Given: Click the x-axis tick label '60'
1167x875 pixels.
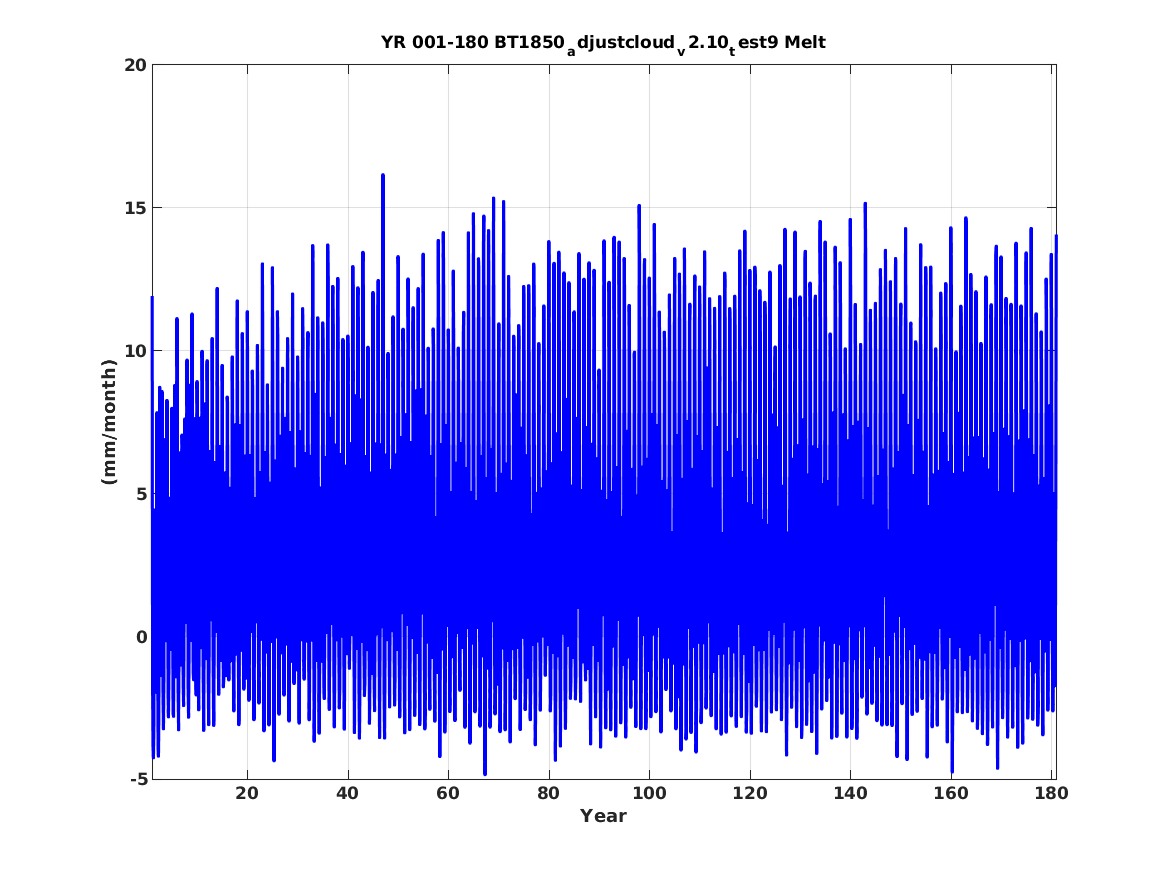Looking at the screenshot, I should [447, 793].
